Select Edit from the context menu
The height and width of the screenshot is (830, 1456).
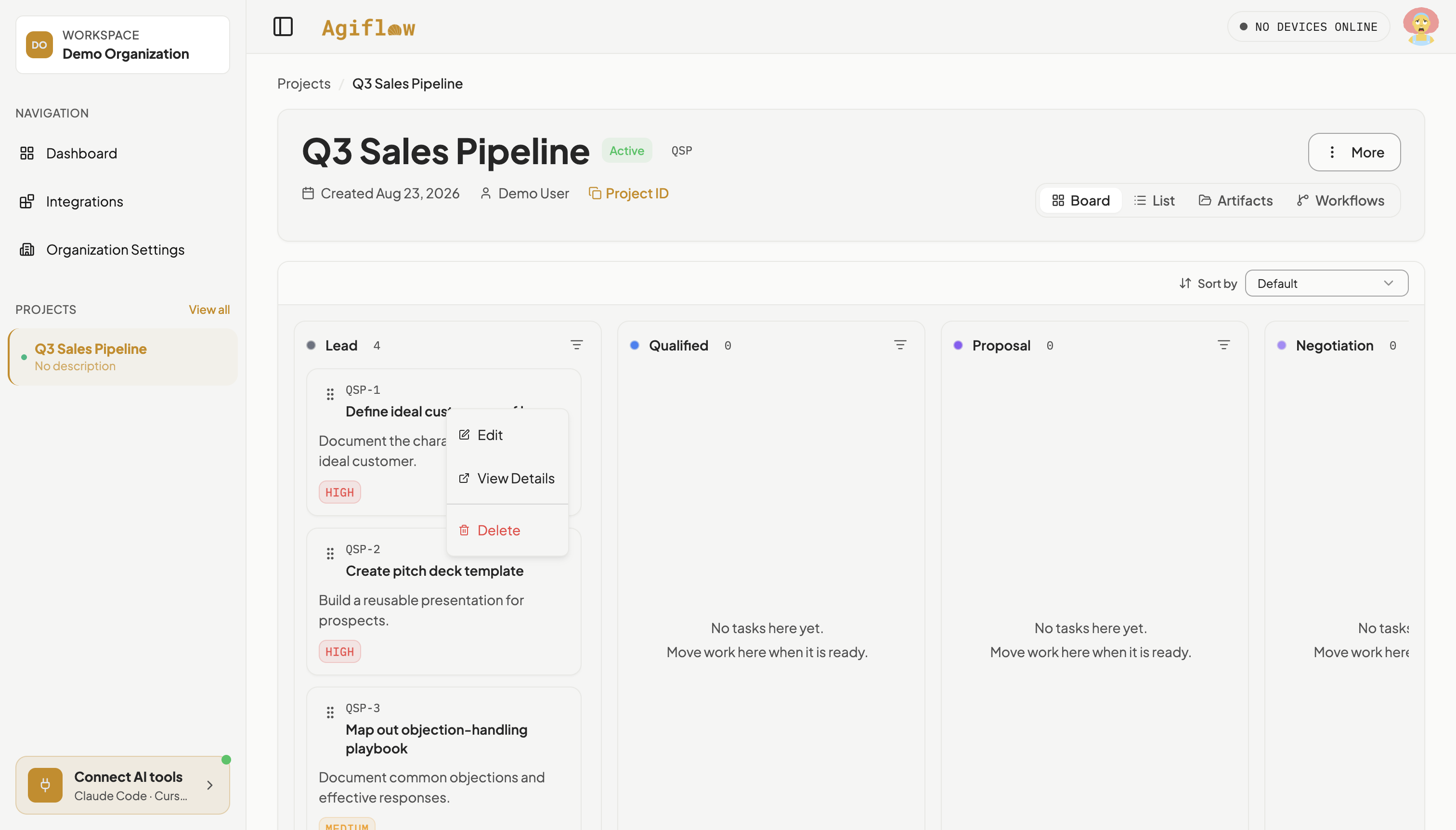click(x=507, y=435)
